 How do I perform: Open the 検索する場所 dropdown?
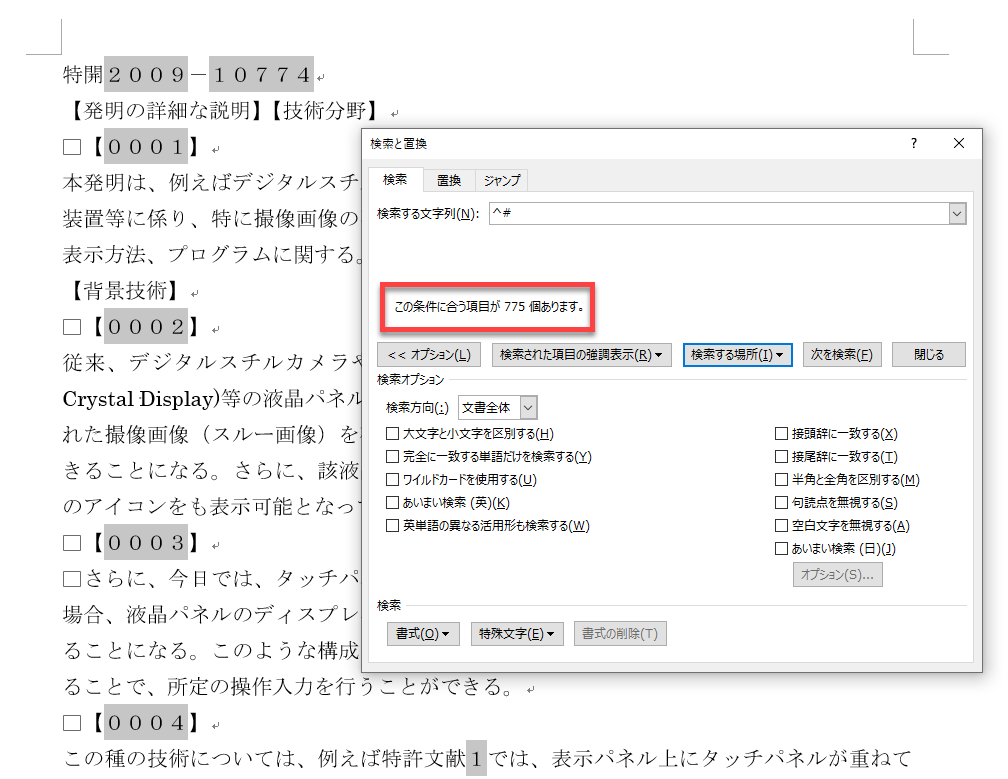pos(737,355)
